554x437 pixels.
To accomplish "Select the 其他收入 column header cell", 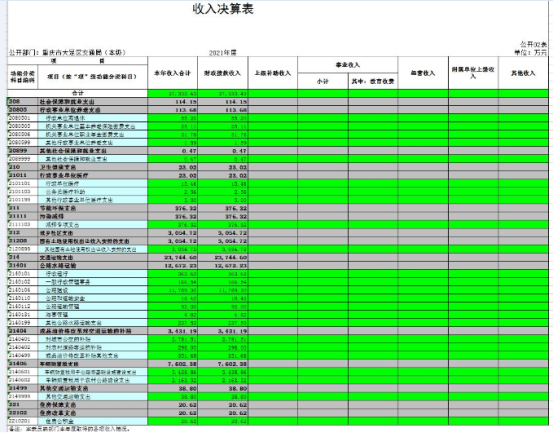I will tap(523, 73).
